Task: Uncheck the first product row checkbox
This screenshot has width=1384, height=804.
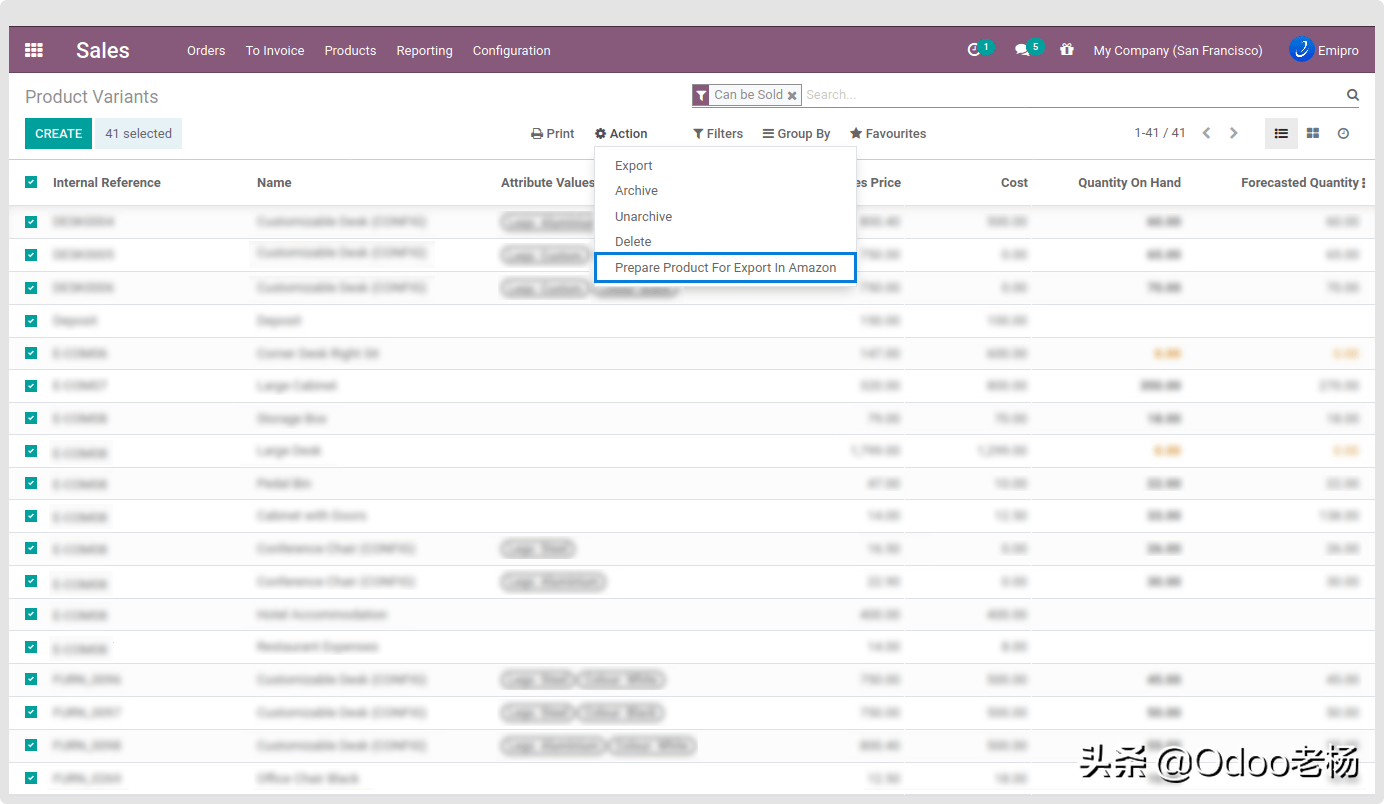Action: tap(31, 222)
